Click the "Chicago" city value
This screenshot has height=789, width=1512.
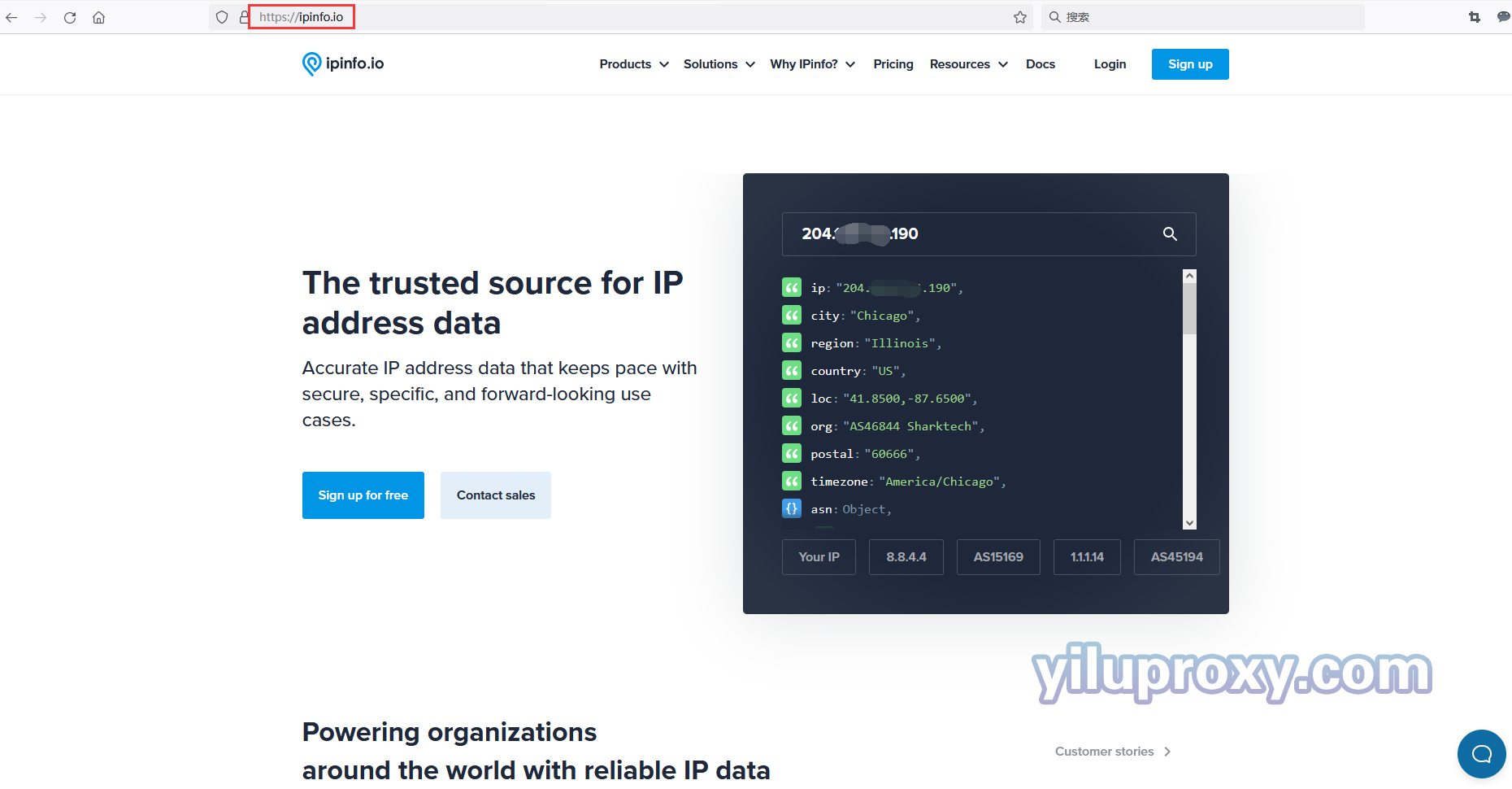[x=882, y=316]
